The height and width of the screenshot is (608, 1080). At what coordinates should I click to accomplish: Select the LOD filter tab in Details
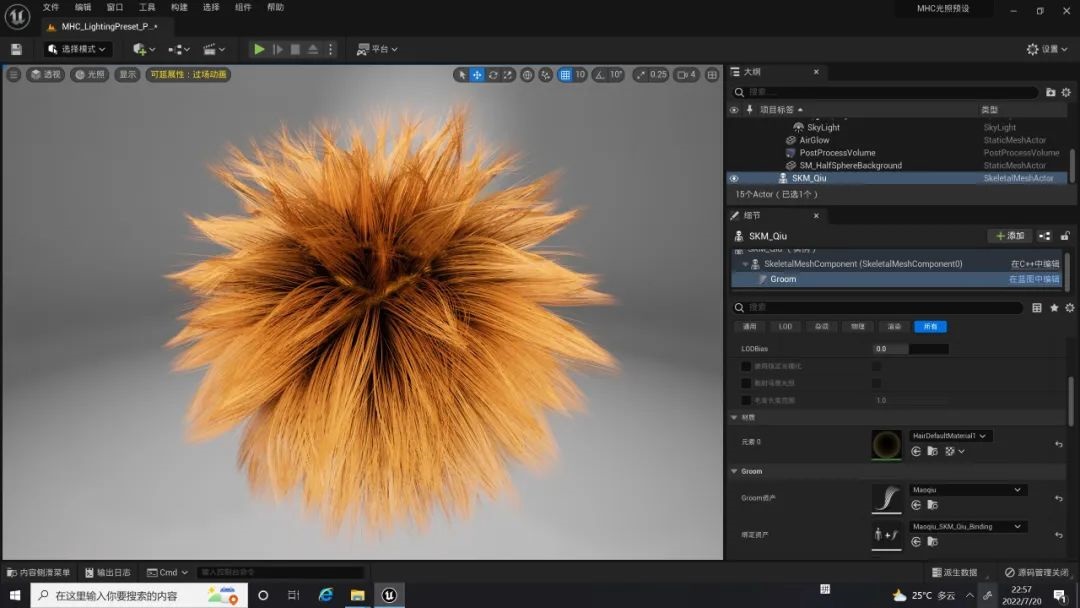tap(786, 327)
